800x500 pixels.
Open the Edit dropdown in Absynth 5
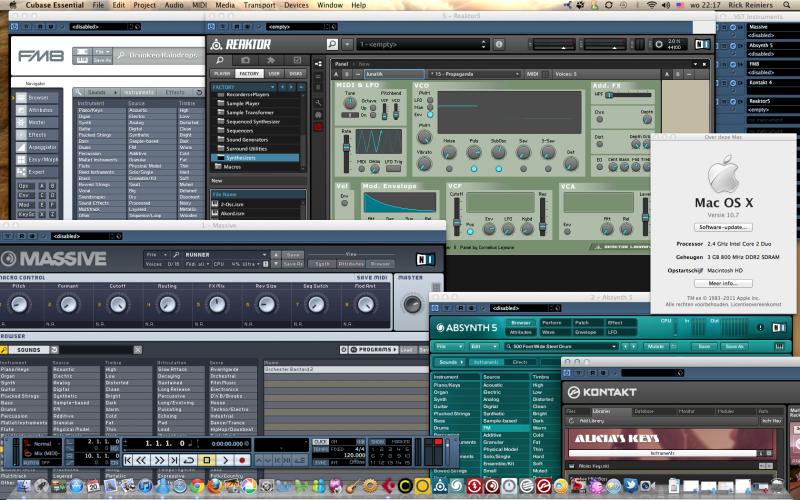click(483, 346)
